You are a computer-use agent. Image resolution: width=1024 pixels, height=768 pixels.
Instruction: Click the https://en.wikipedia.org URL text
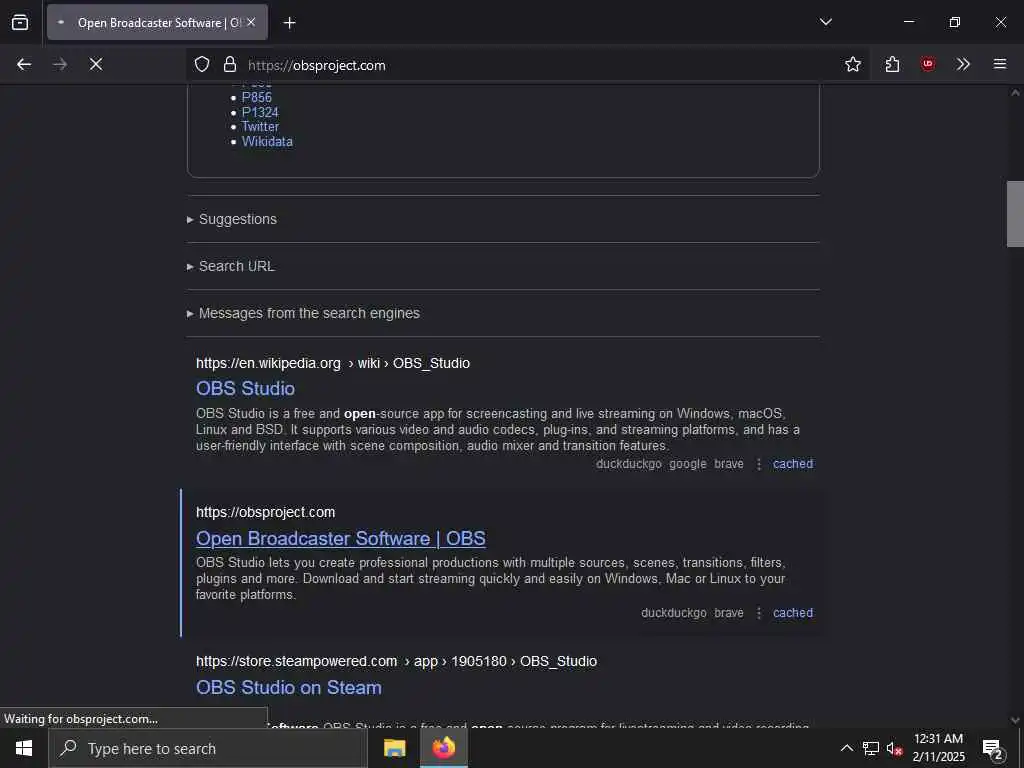[268, 363]
